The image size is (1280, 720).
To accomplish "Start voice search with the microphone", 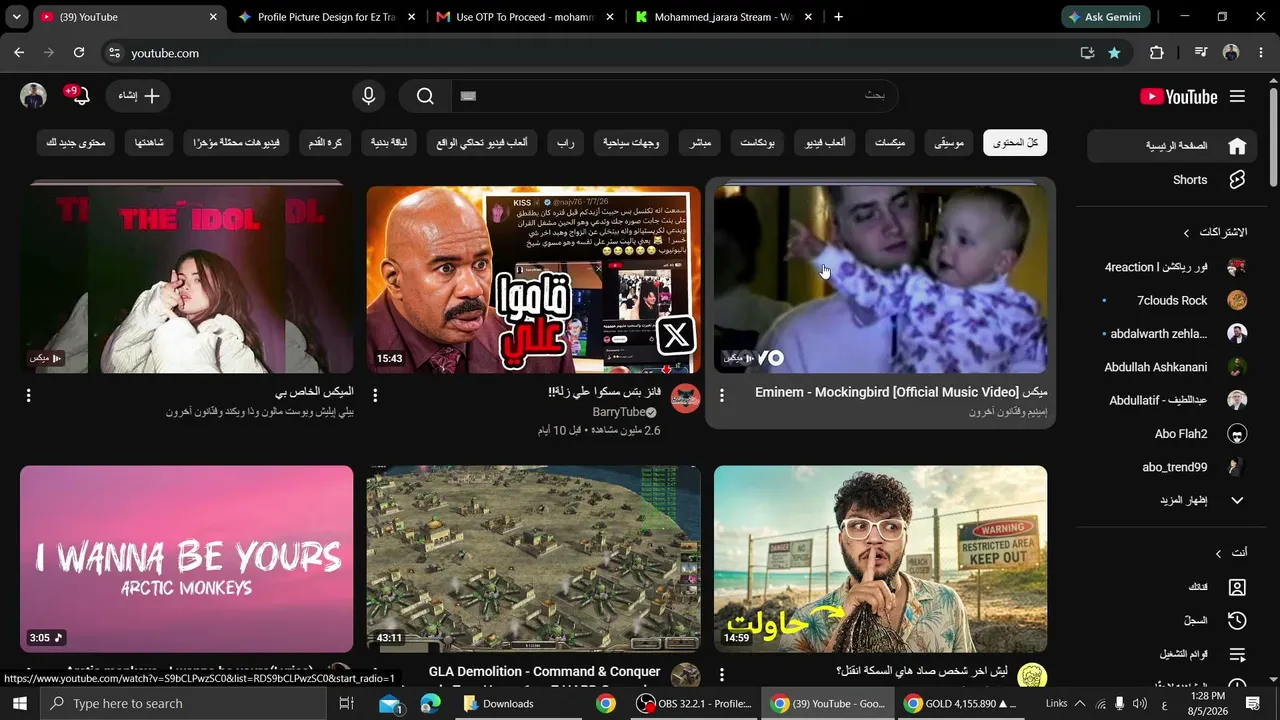I will click(x=369, y=96).
